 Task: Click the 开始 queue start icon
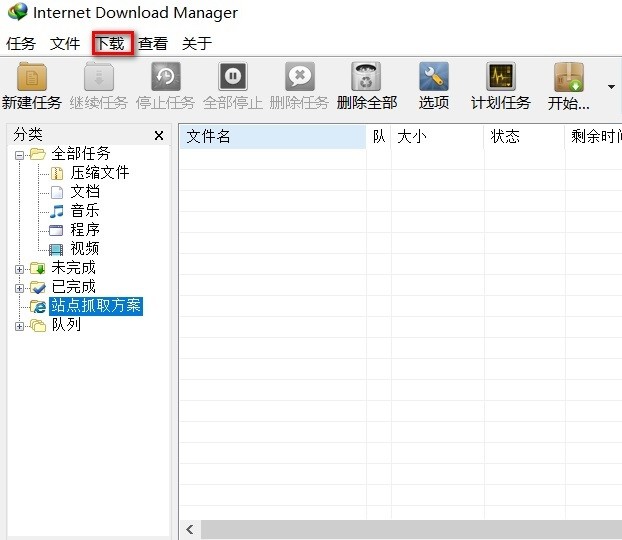coord(568,77)
